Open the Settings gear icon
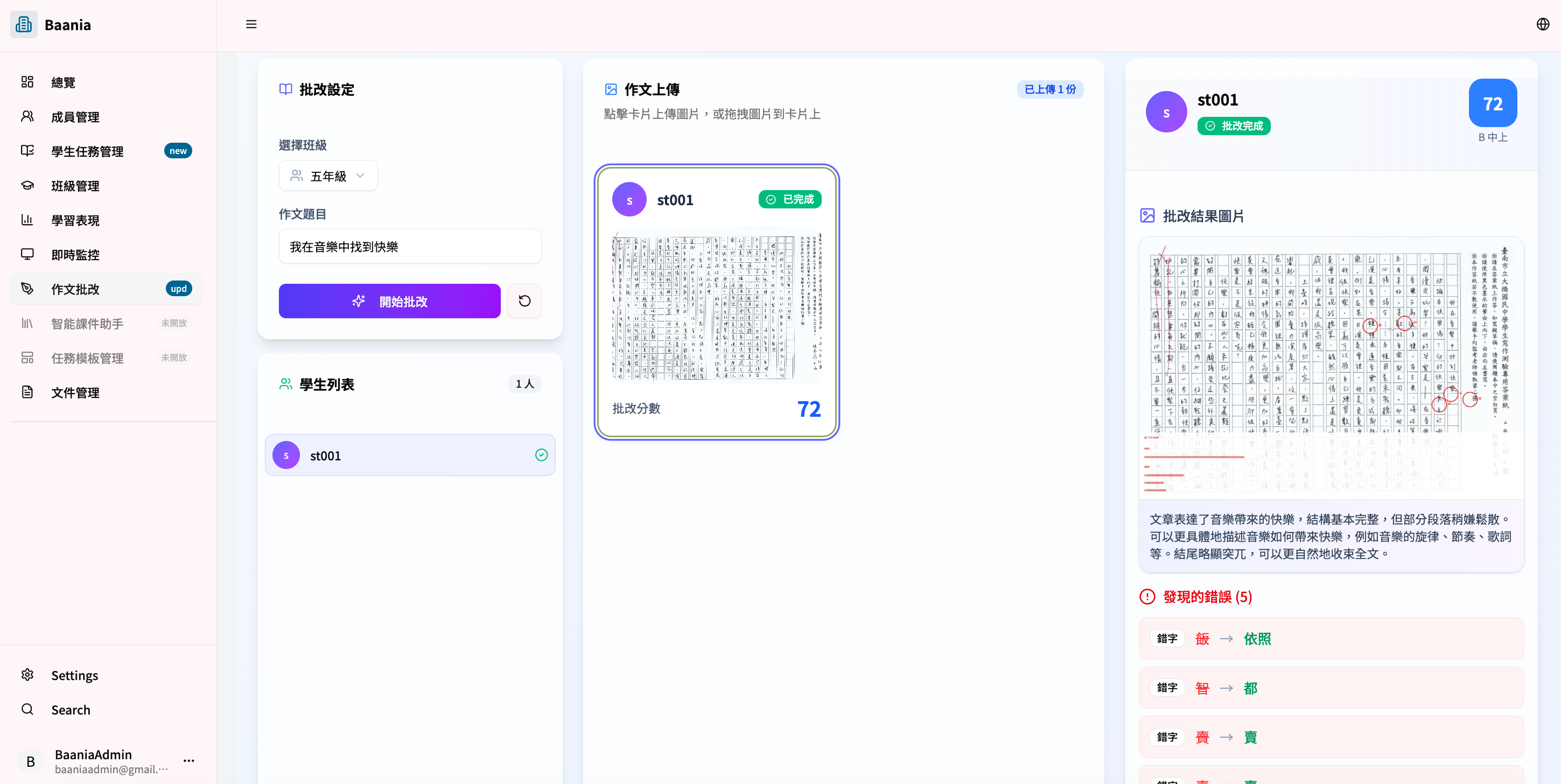The image size is (1561, 784). point(27,674)
